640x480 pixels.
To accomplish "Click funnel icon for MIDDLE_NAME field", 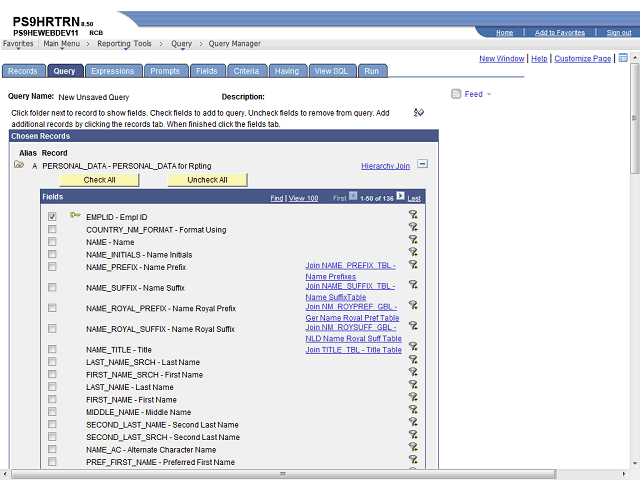I will coord(413,409).
